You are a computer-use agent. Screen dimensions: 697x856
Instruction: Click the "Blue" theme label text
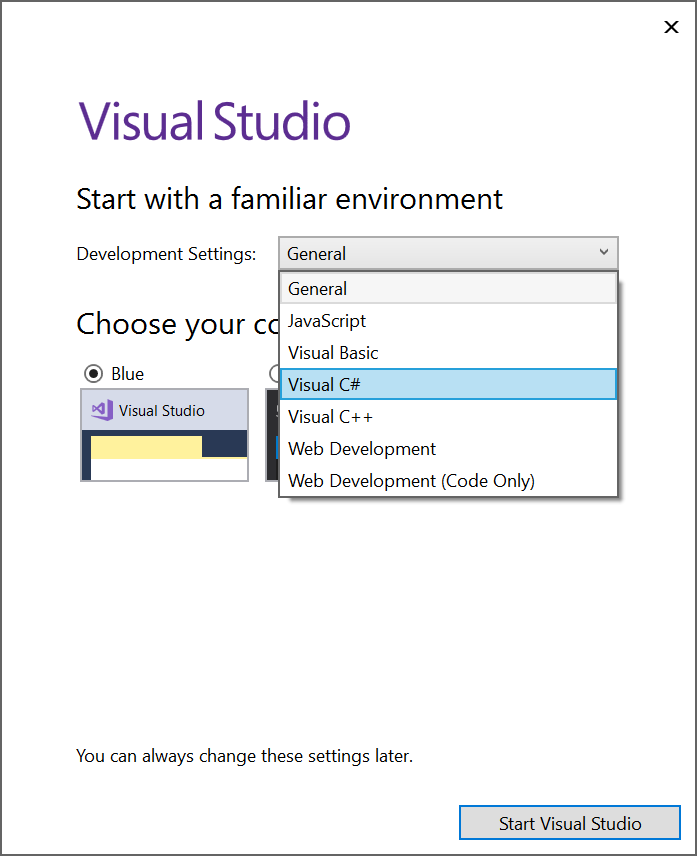(x=127, y=373)
